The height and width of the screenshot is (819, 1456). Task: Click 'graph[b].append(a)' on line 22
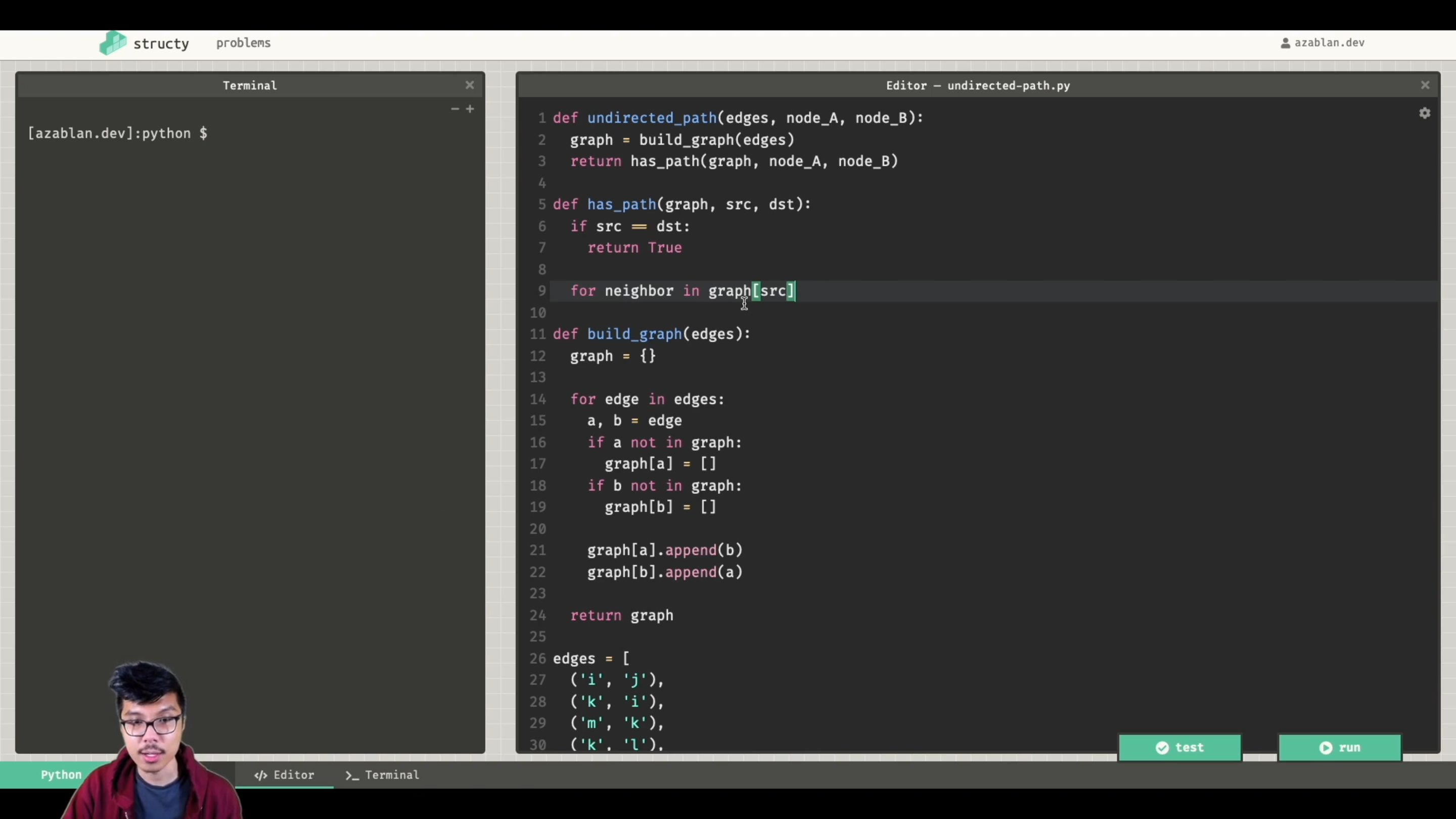(x=665, y=573)
